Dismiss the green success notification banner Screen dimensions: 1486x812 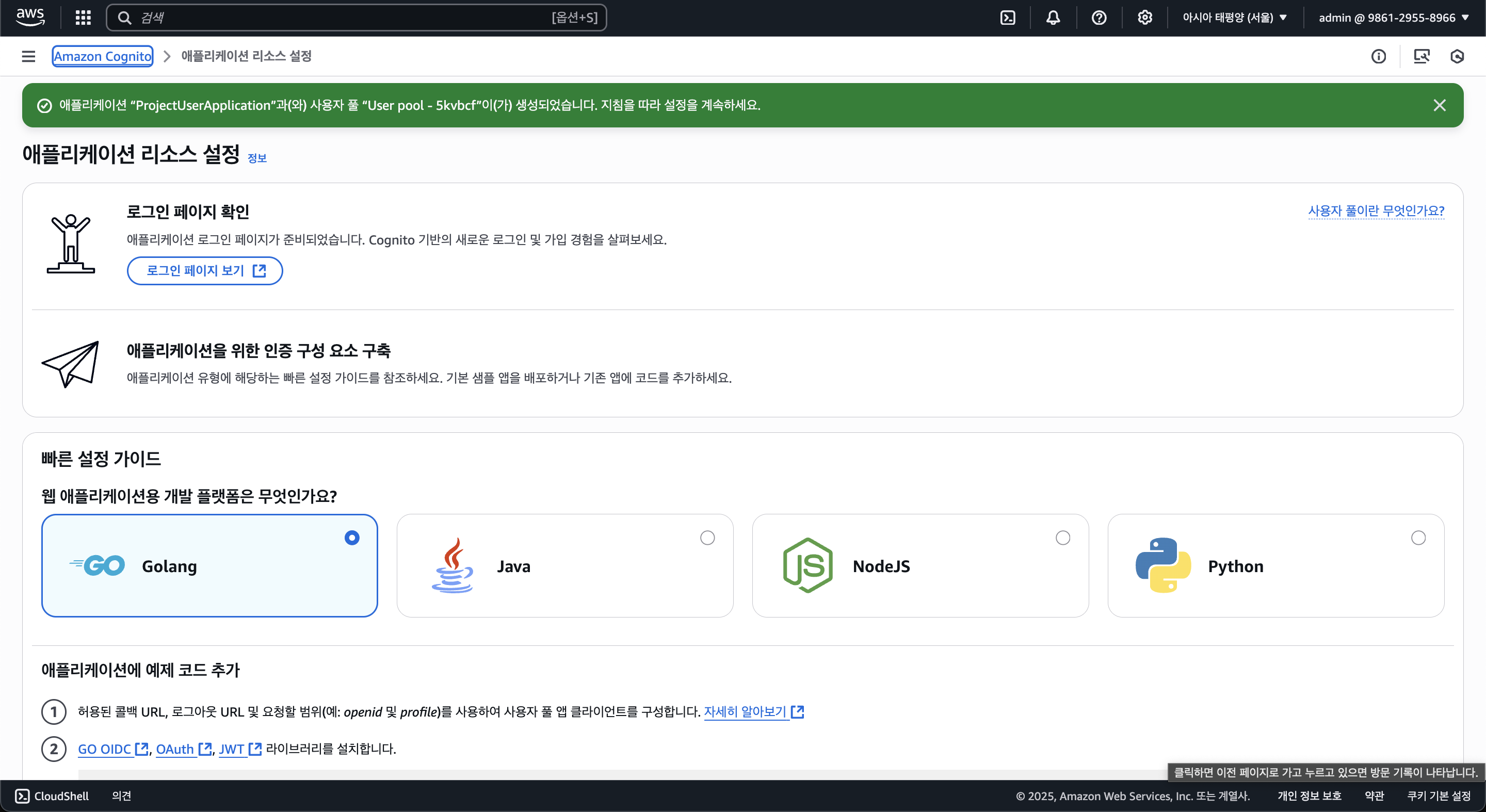(x=1439, y=105)
